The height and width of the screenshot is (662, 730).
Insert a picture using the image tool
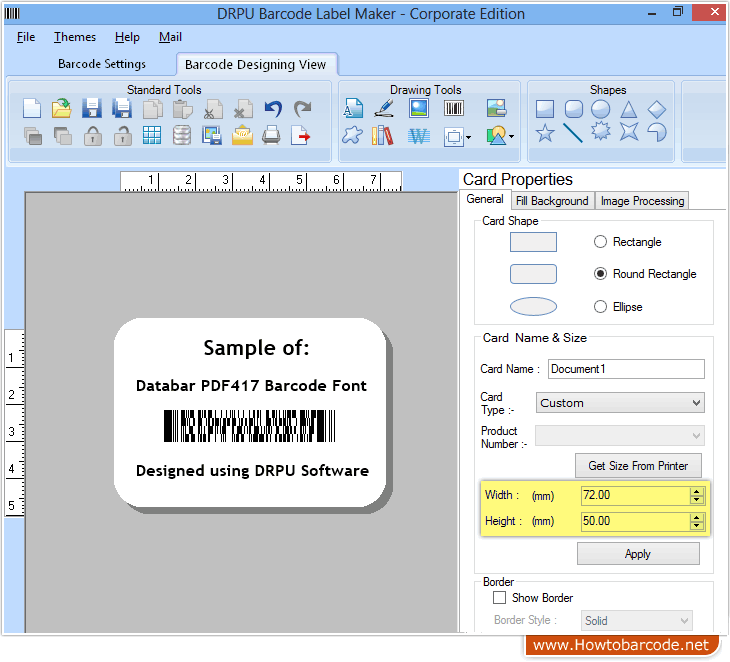tap(419, 108)
